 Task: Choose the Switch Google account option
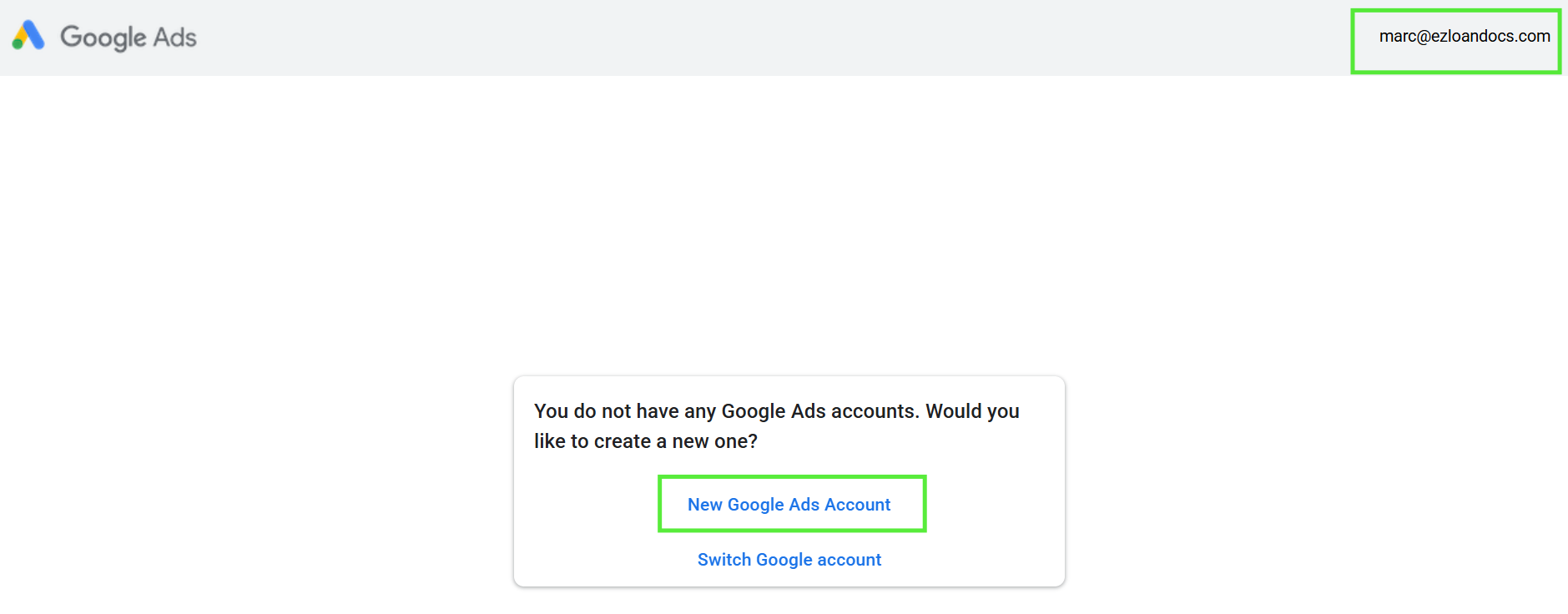tap(789, 560)
